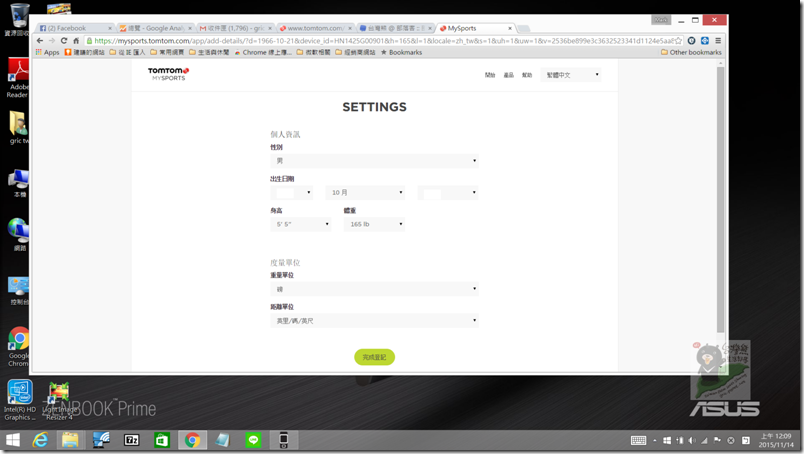Viewport: 804px width, 454px height.
Task: Open the 7z app in the taskbar
Action: (x=132, y=440)
